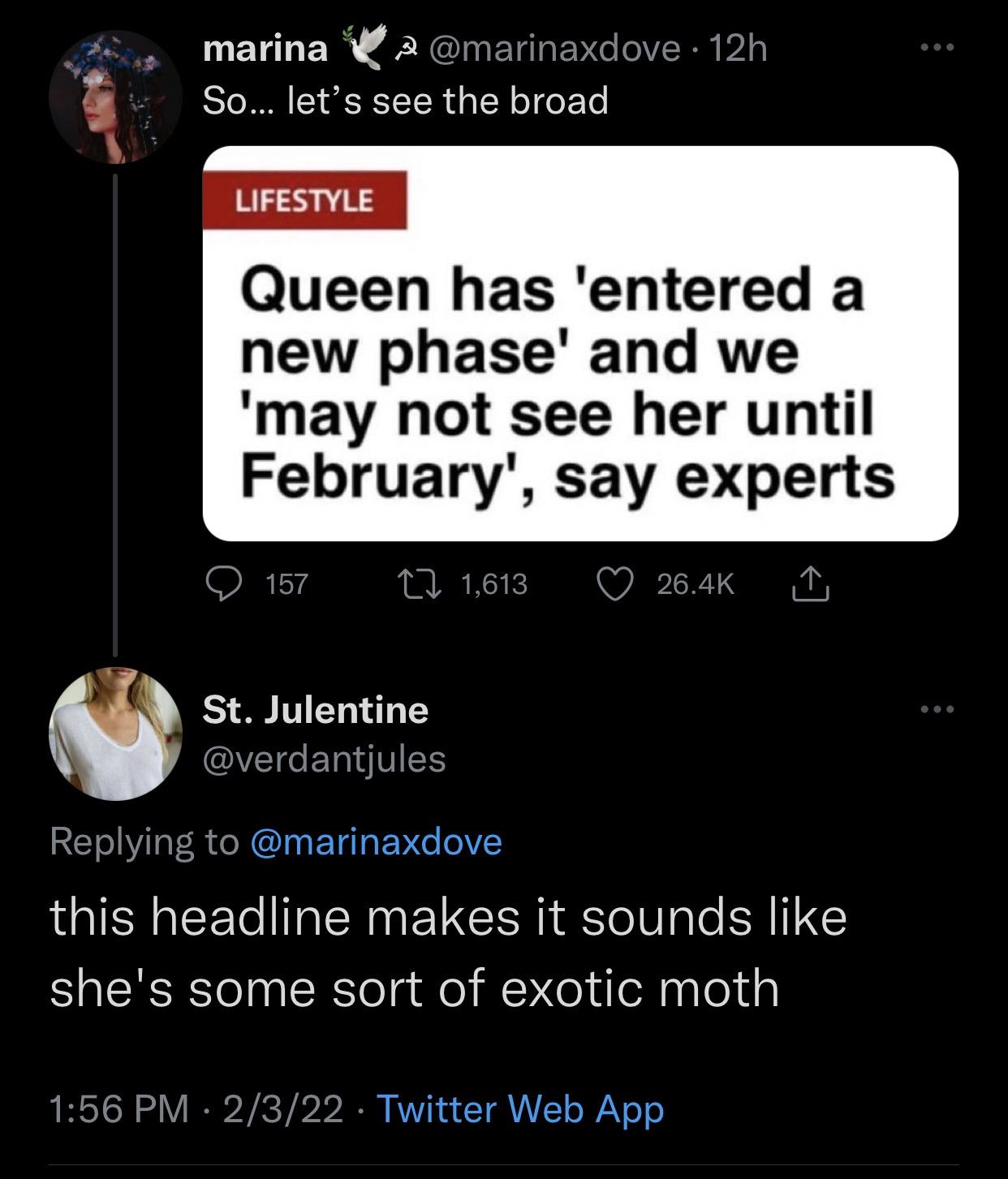Click the marina display name
This screenshot has width=1008, height=1179.
tap(265, 49)
